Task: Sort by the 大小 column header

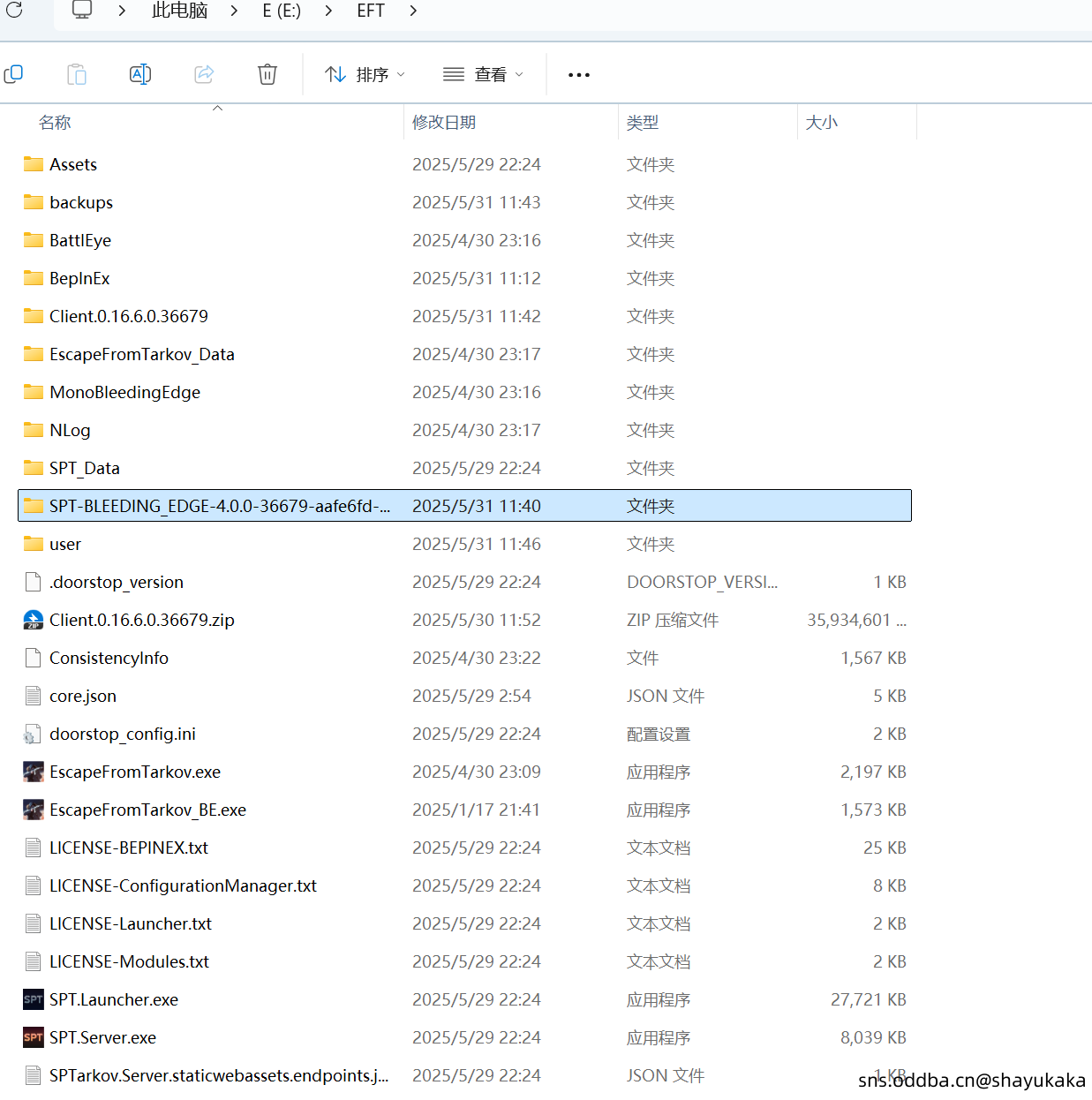Action: coord(822,123)
